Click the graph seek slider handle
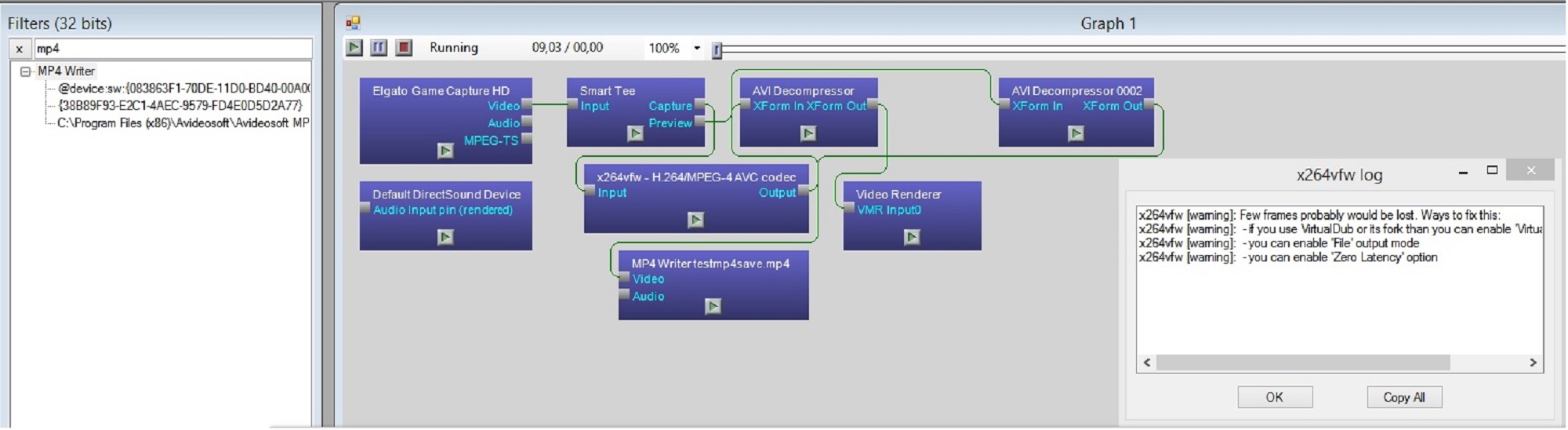This screenshot has width=1568, height=430. (717, 50)
